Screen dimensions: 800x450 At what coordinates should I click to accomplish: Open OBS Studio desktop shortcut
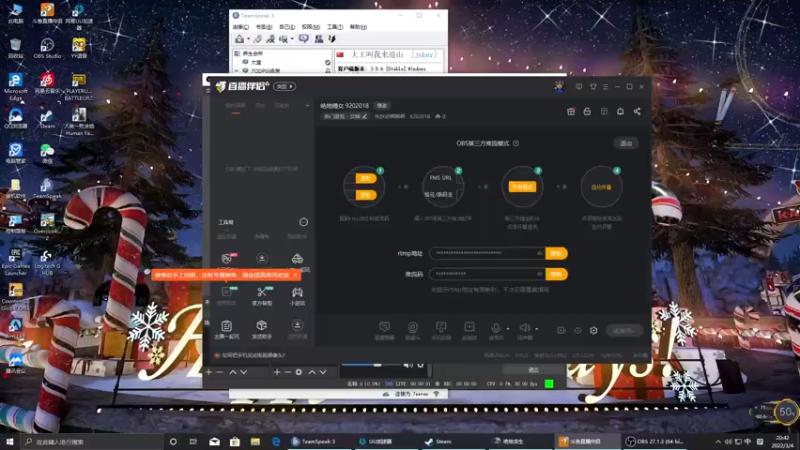pos(47,48)
